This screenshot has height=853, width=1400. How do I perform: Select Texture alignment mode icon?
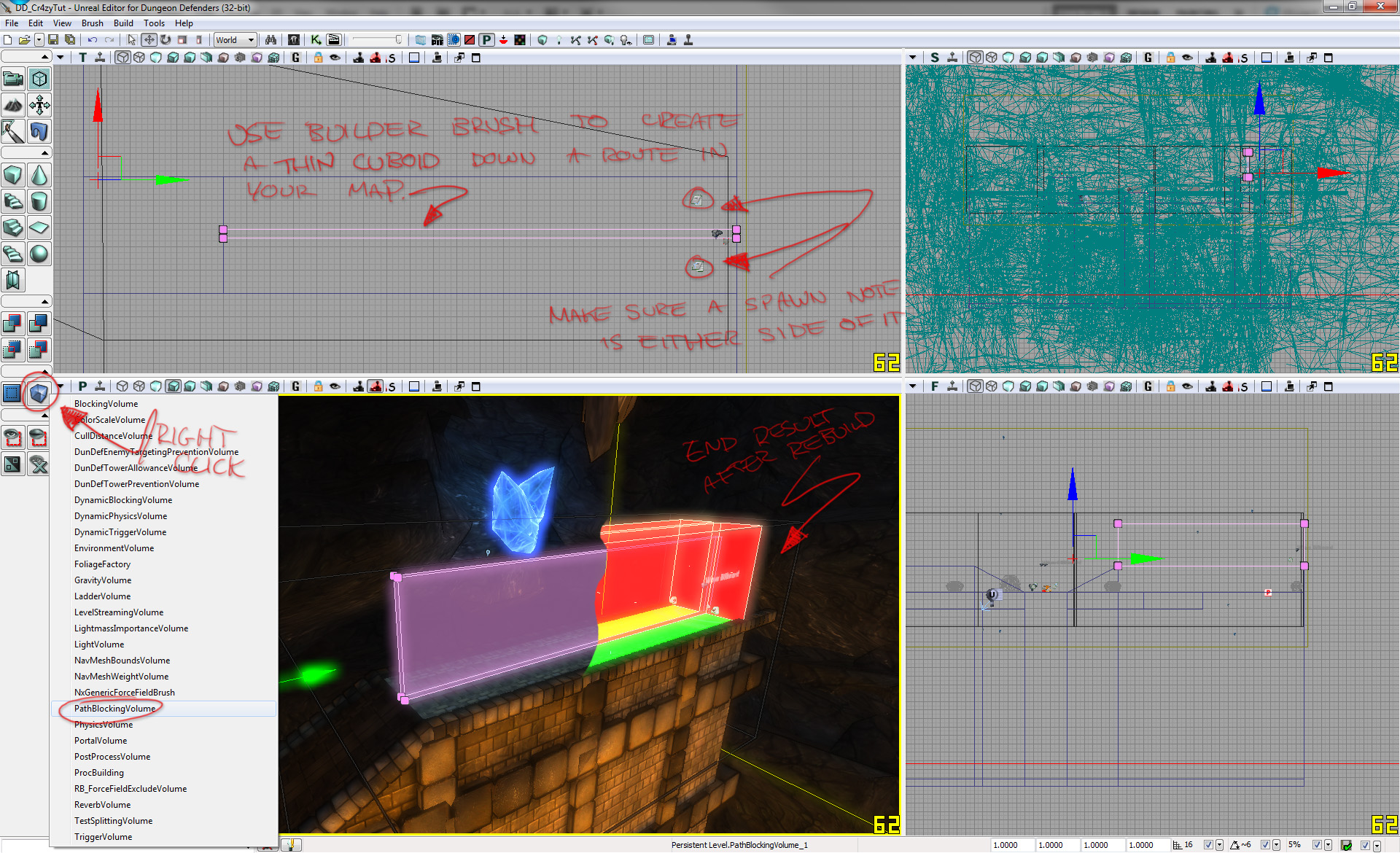coord(39,105)
